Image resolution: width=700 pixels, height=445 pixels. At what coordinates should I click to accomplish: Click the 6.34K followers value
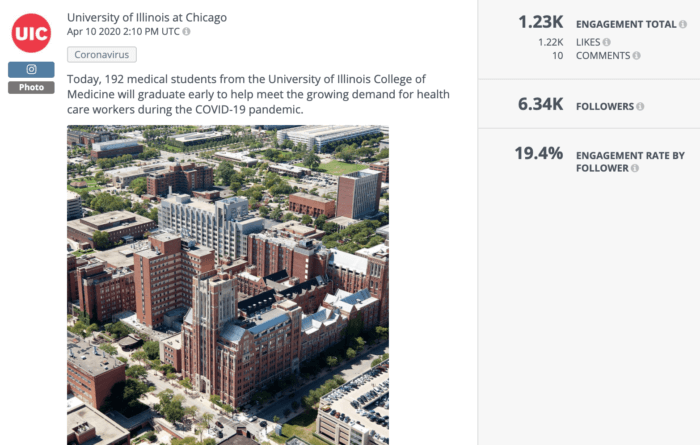[540, 105]
